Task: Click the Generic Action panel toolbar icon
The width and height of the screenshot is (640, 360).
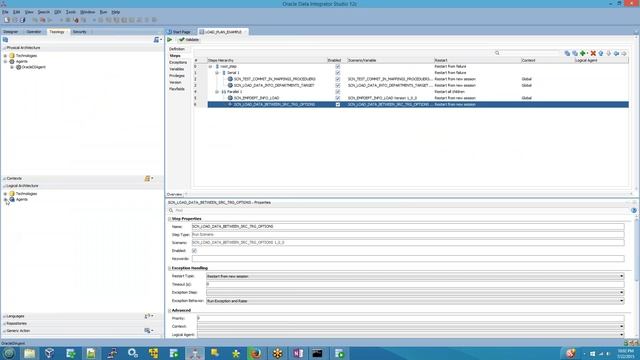Action: 148,331
